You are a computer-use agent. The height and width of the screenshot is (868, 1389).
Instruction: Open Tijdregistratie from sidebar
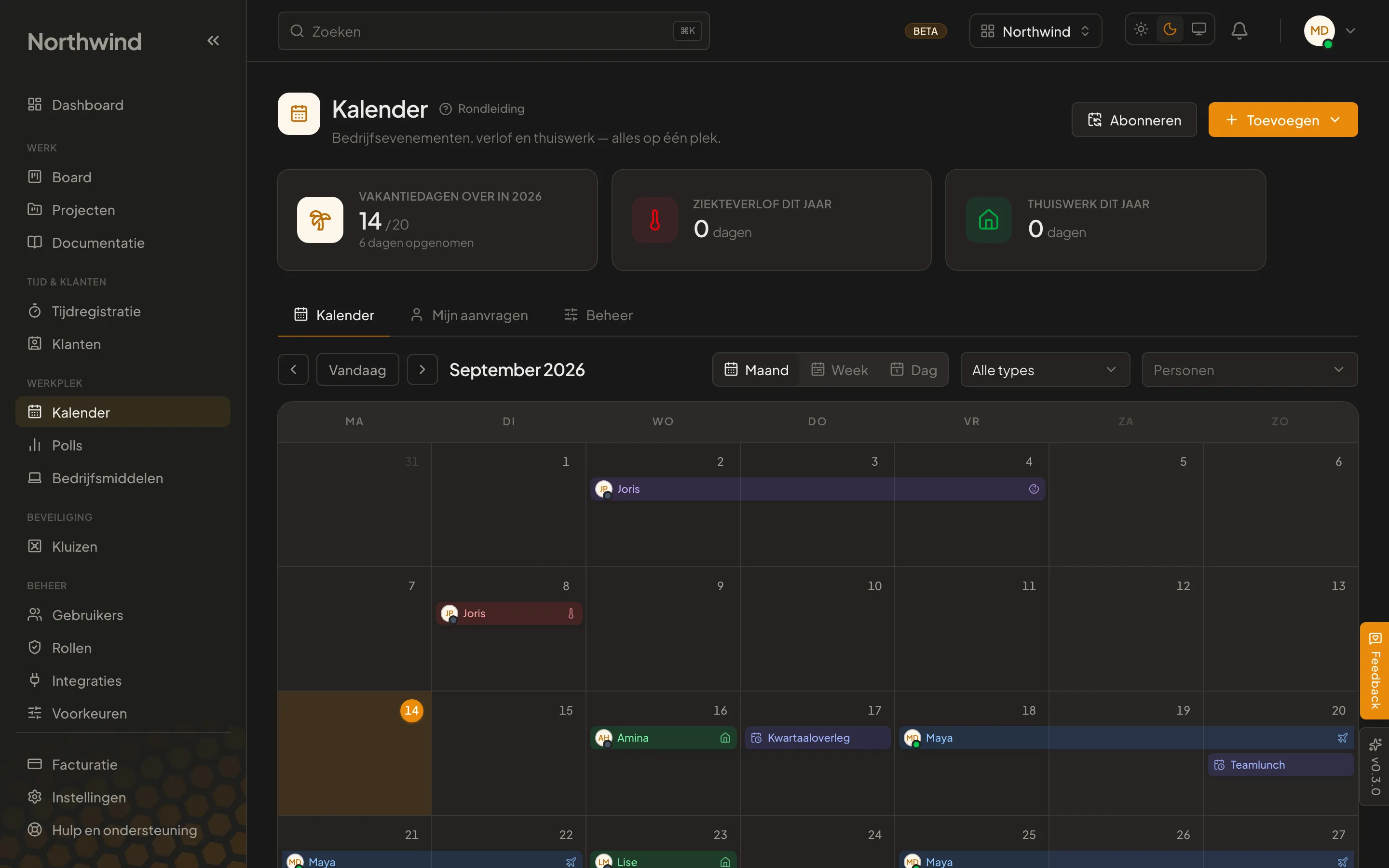pos(122,312)
